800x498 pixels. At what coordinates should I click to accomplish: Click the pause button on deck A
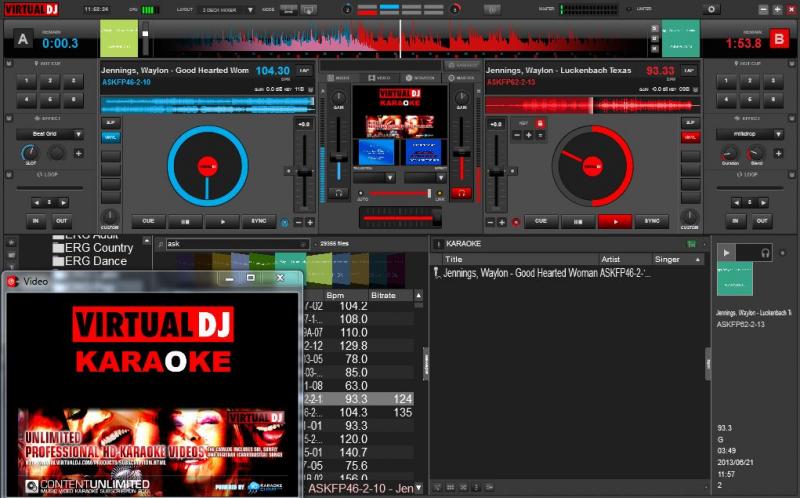[x=185, y=221]
